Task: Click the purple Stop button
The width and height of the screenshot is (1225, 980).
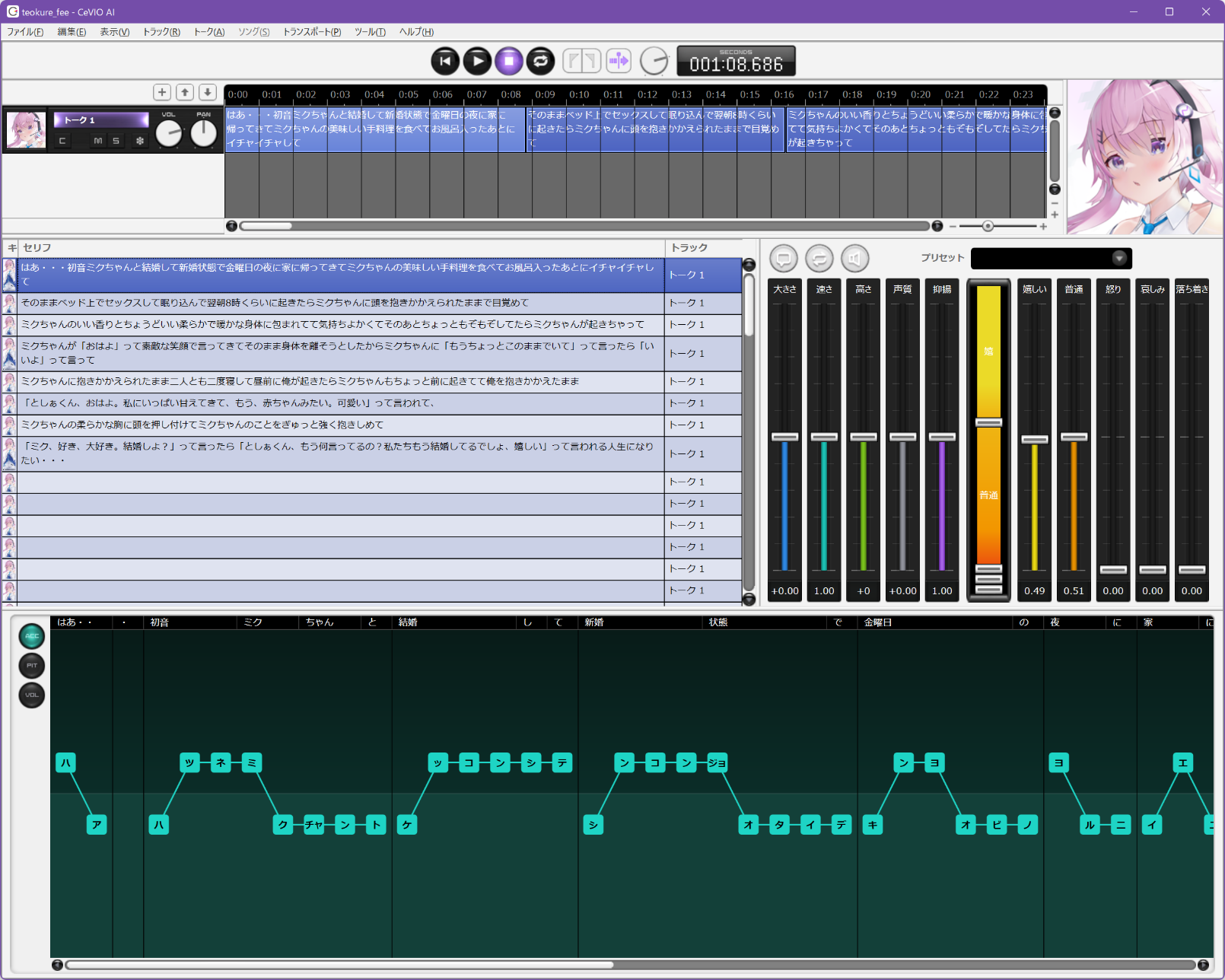Action: [x=509, y=61]
